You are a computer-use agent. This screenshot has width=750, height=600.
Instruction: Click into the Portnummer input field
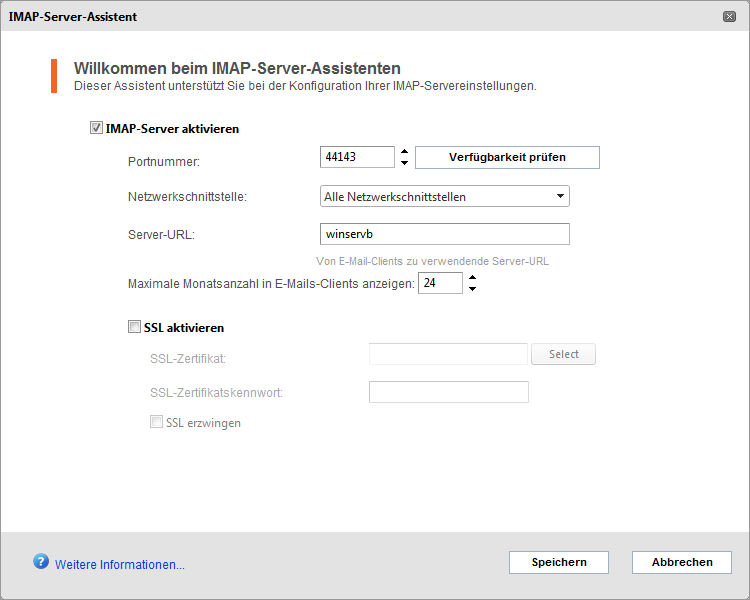point(356,157)
